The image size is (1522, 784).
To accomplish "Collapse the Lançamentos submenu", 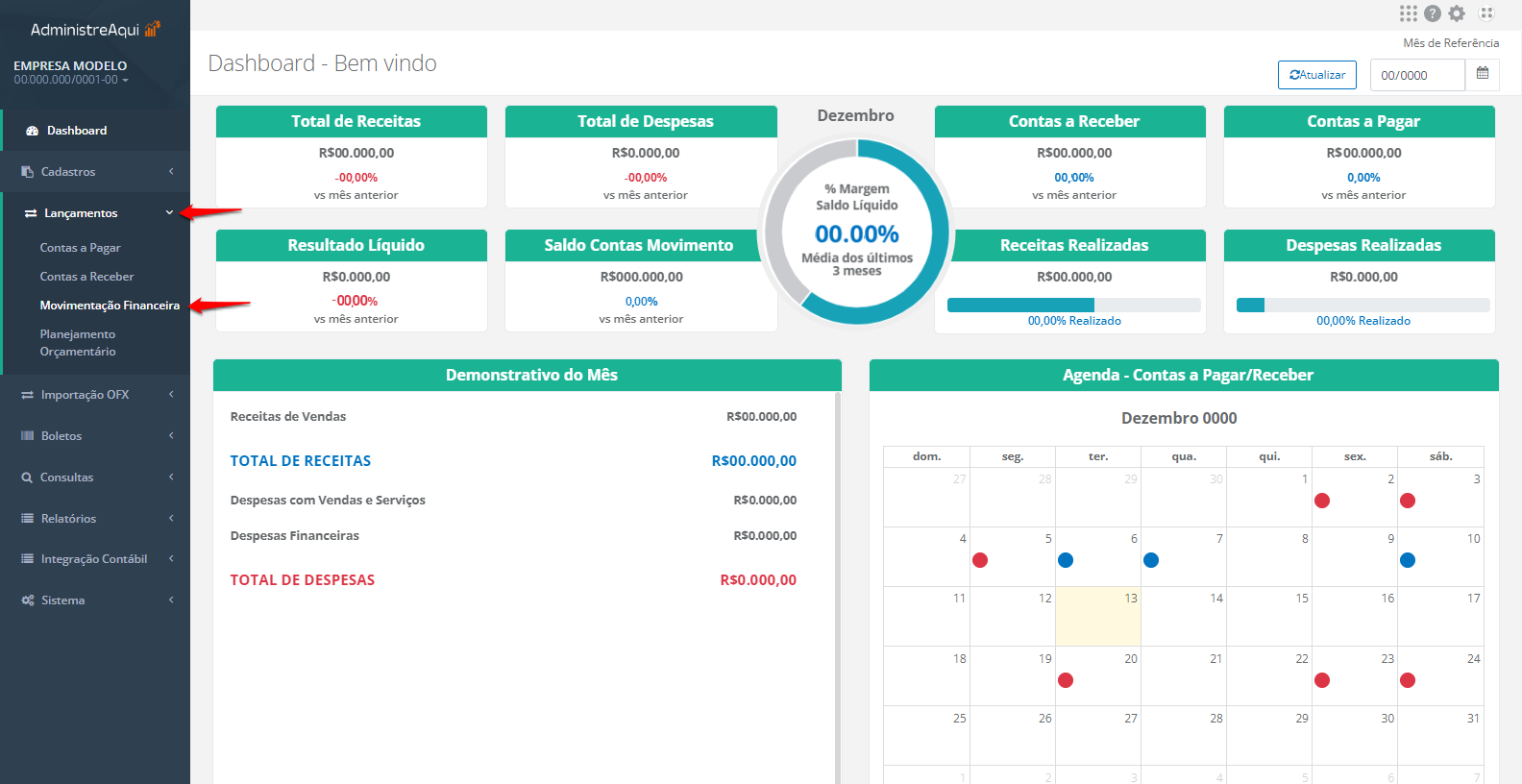I will pos(169,213).
